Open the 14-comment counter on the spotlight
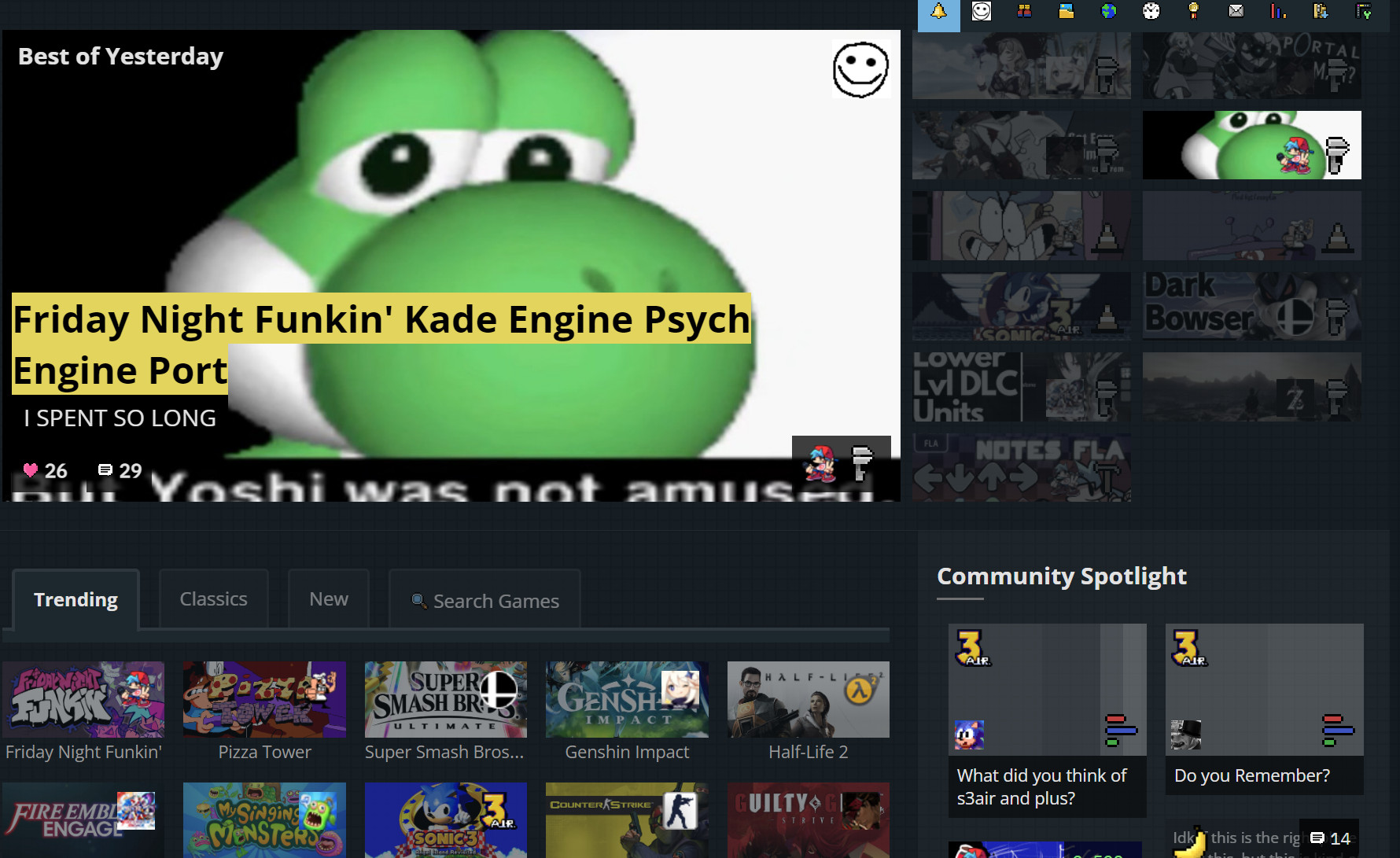 pyautogui.click(x=1329, y=838)
